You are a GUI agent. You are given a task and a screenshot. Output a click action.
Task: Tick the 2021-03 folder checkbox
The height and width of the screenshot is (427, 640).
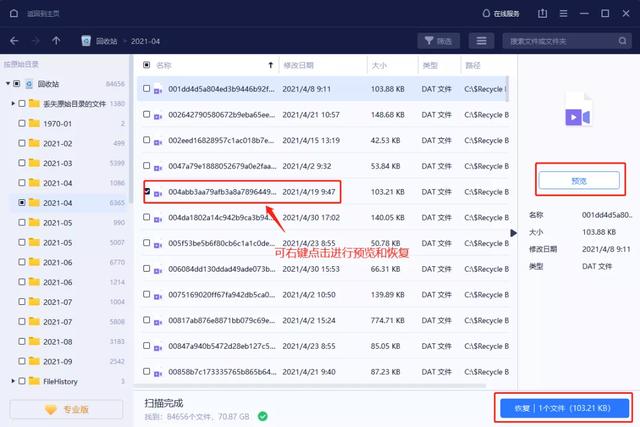(x=22, y=163)
